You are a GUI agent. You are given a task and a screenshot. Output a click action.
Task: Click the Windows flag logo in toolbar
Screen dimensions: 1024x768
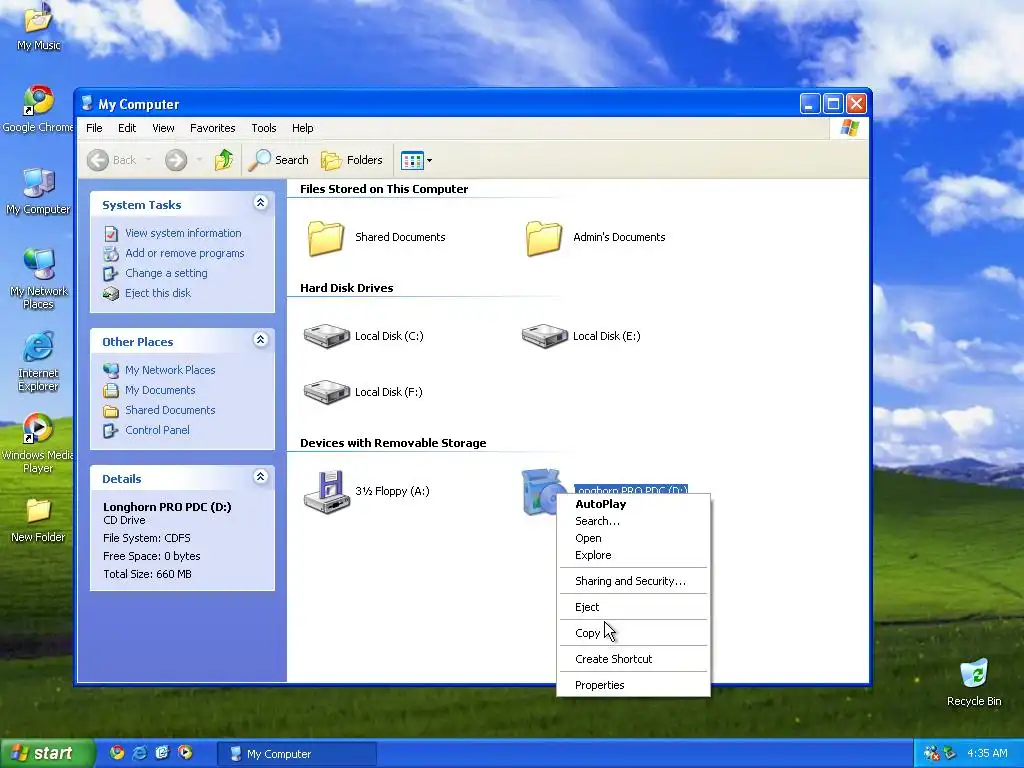850,128
